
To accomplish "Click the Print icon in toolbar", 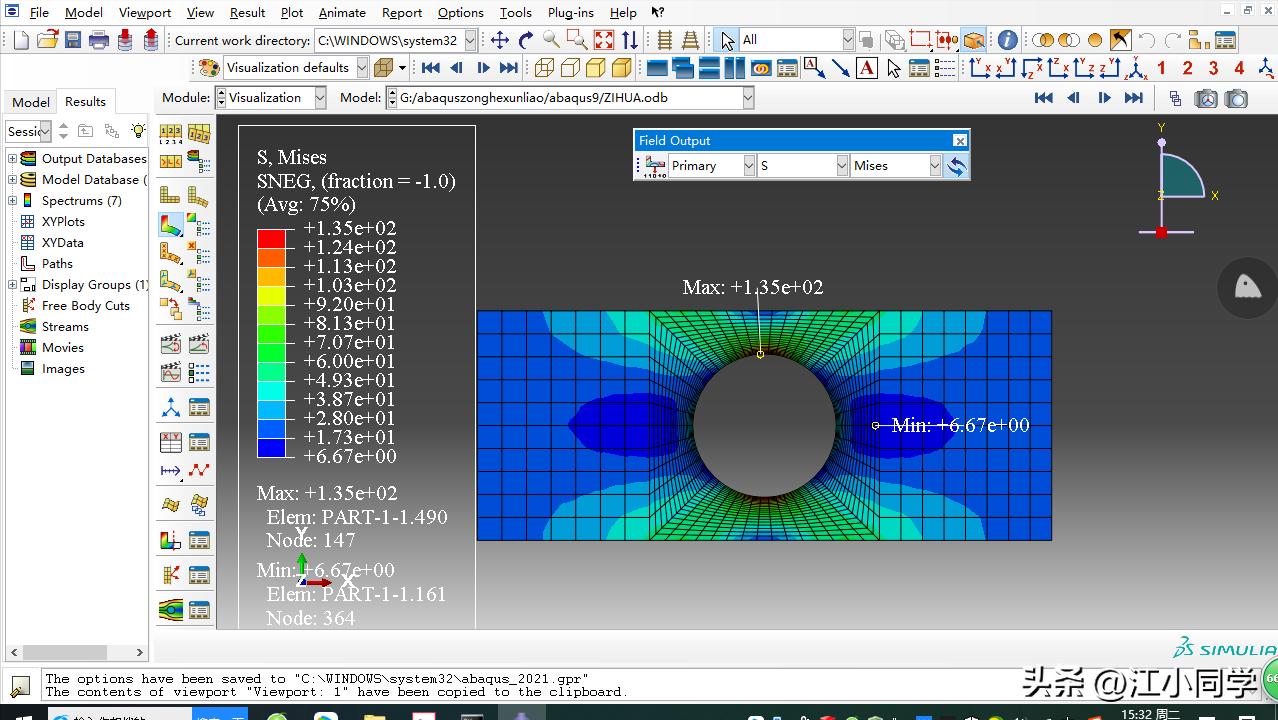I will coord(99,40).
